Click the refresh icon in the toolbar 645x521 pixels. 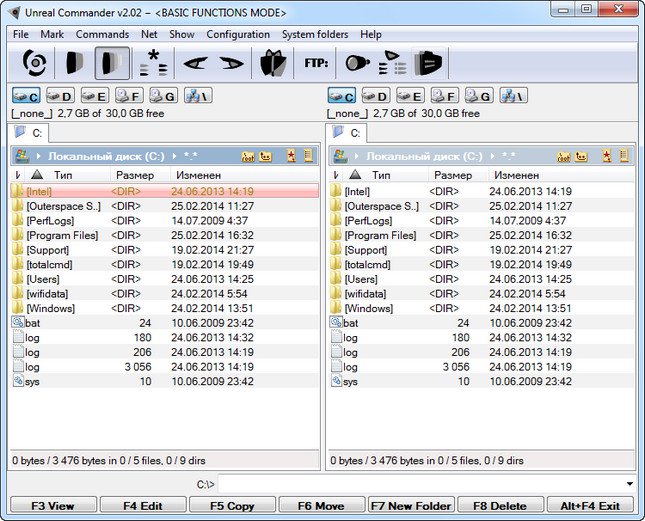34,63
